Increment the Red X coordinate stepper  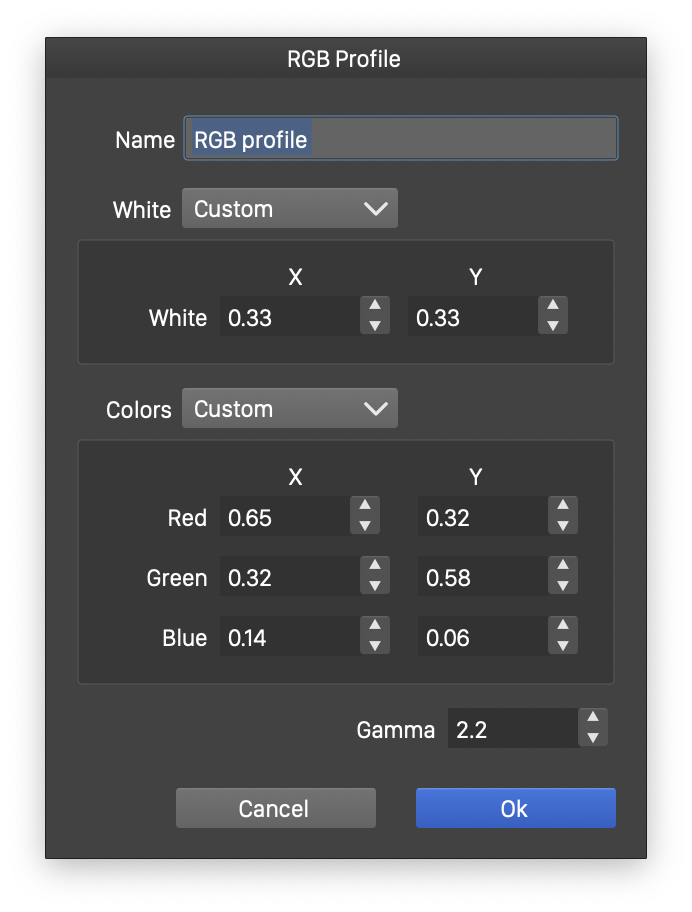pyautogui.click(x=365, y=507)
